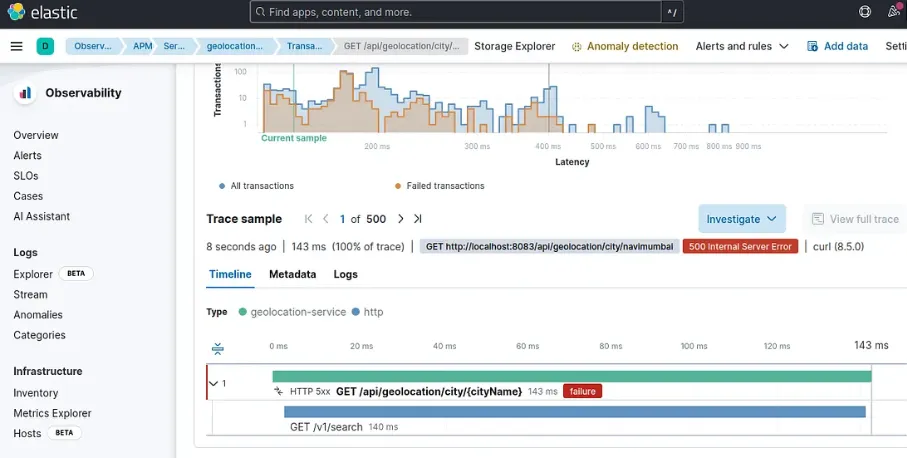The width and height of the screenshot is (907, 458).
Task: Go to first trace sample
Action: (x=308, y=219)
